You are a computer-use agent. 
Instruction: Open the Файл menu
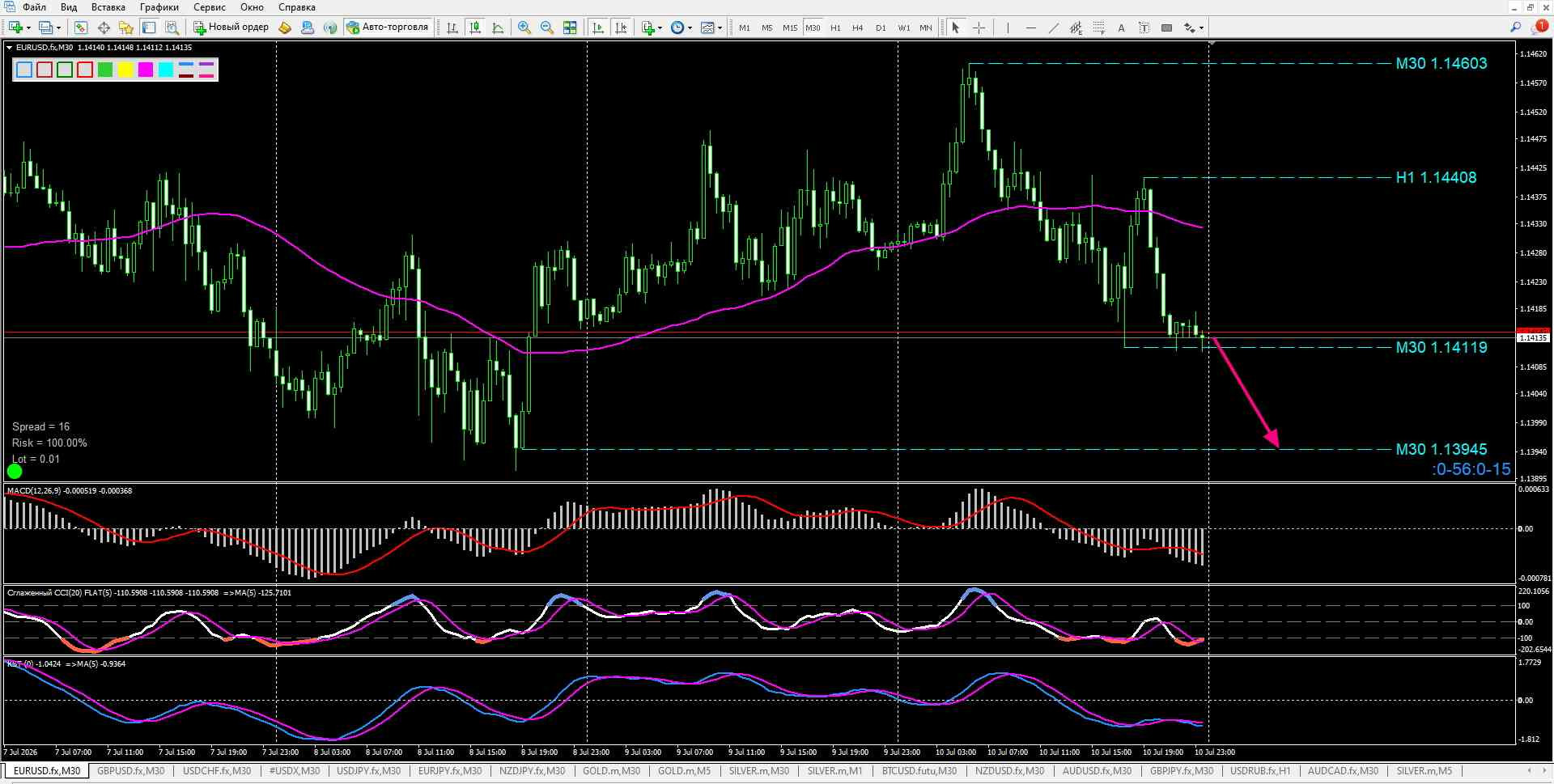[x=34, y=7]
